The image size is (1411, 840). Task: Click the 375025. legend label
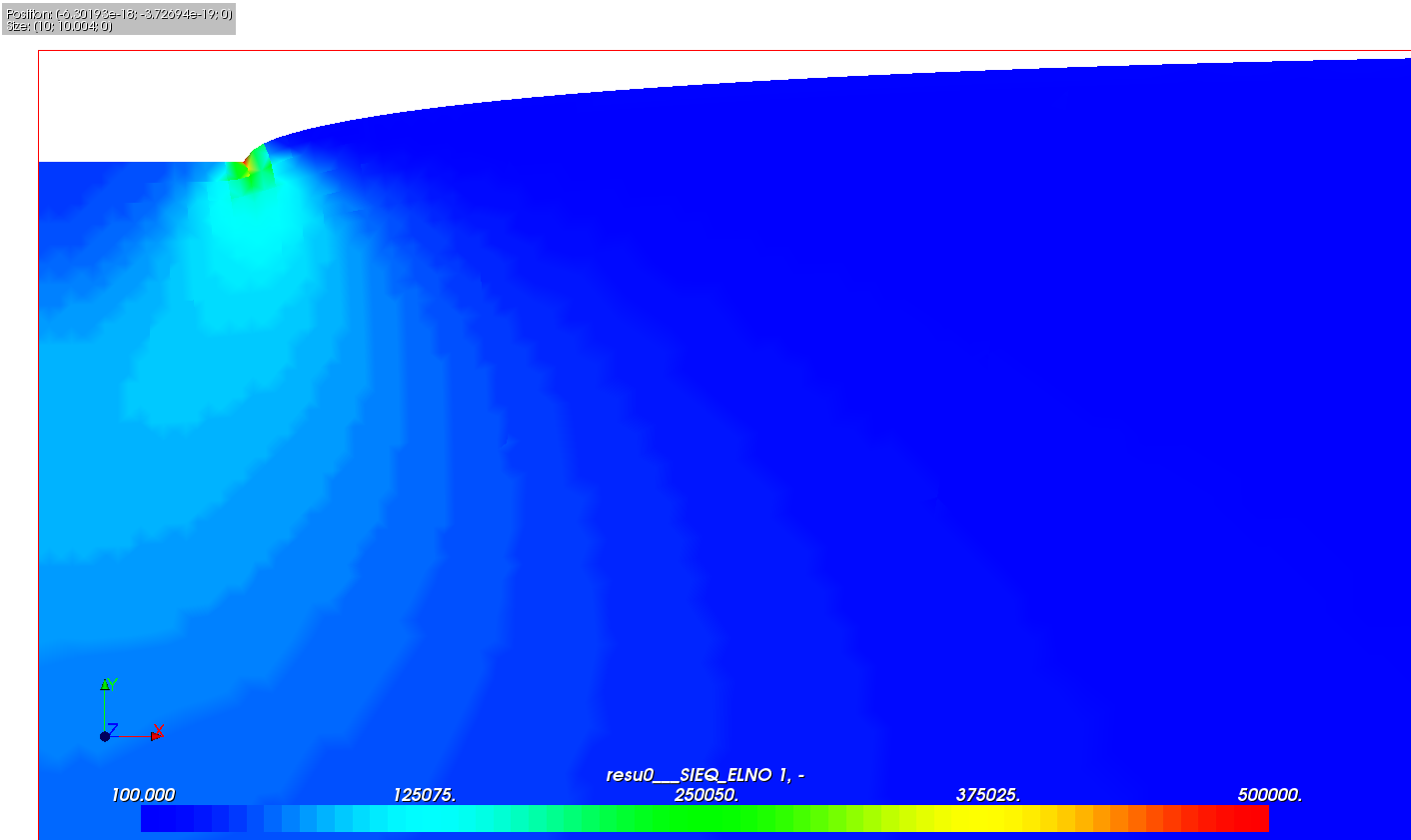(987, 795)
